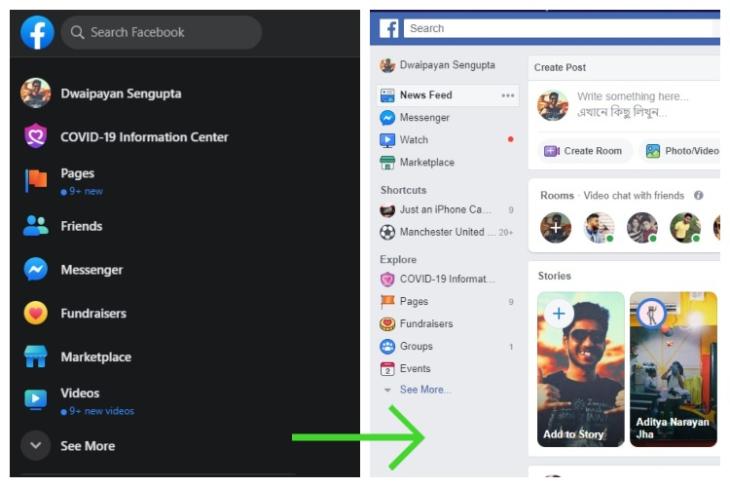Click the red dot beside Watch
Image resolution: width=730 pixels, height=487 pixels.
tap(511, 139)
